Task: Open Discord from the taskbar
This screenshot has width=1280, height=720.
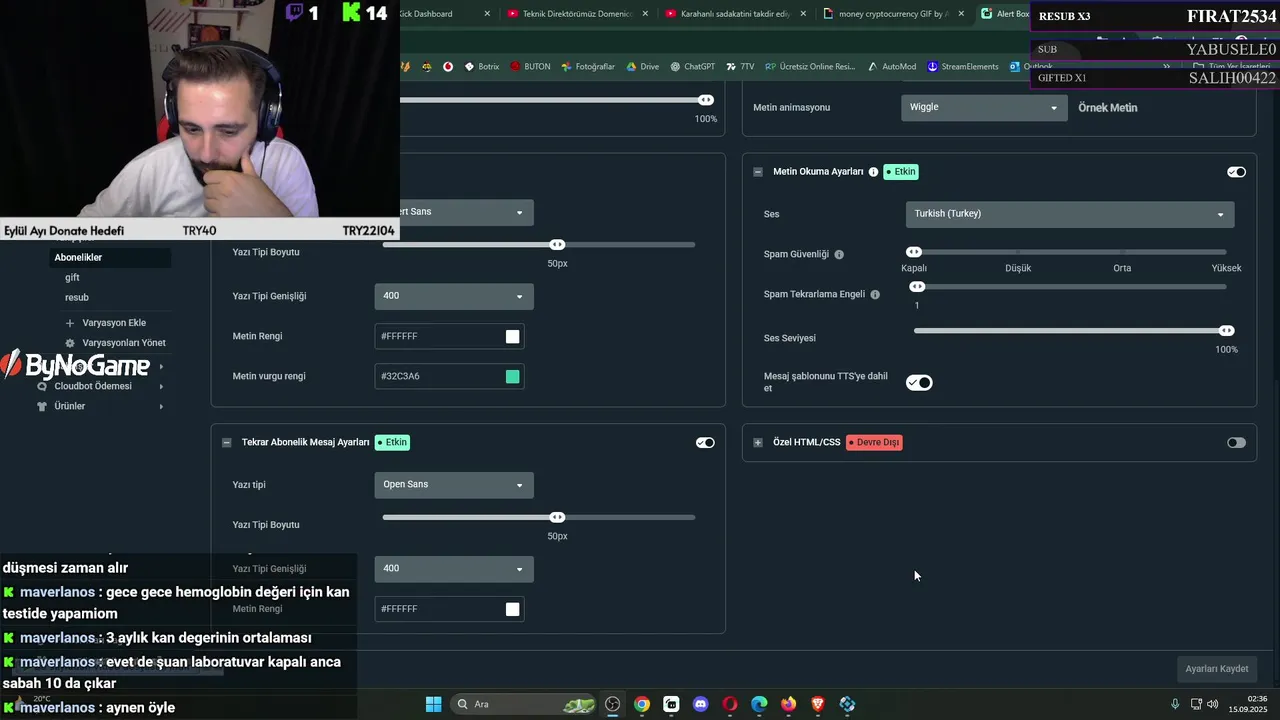Action: [x=700, y=704]
